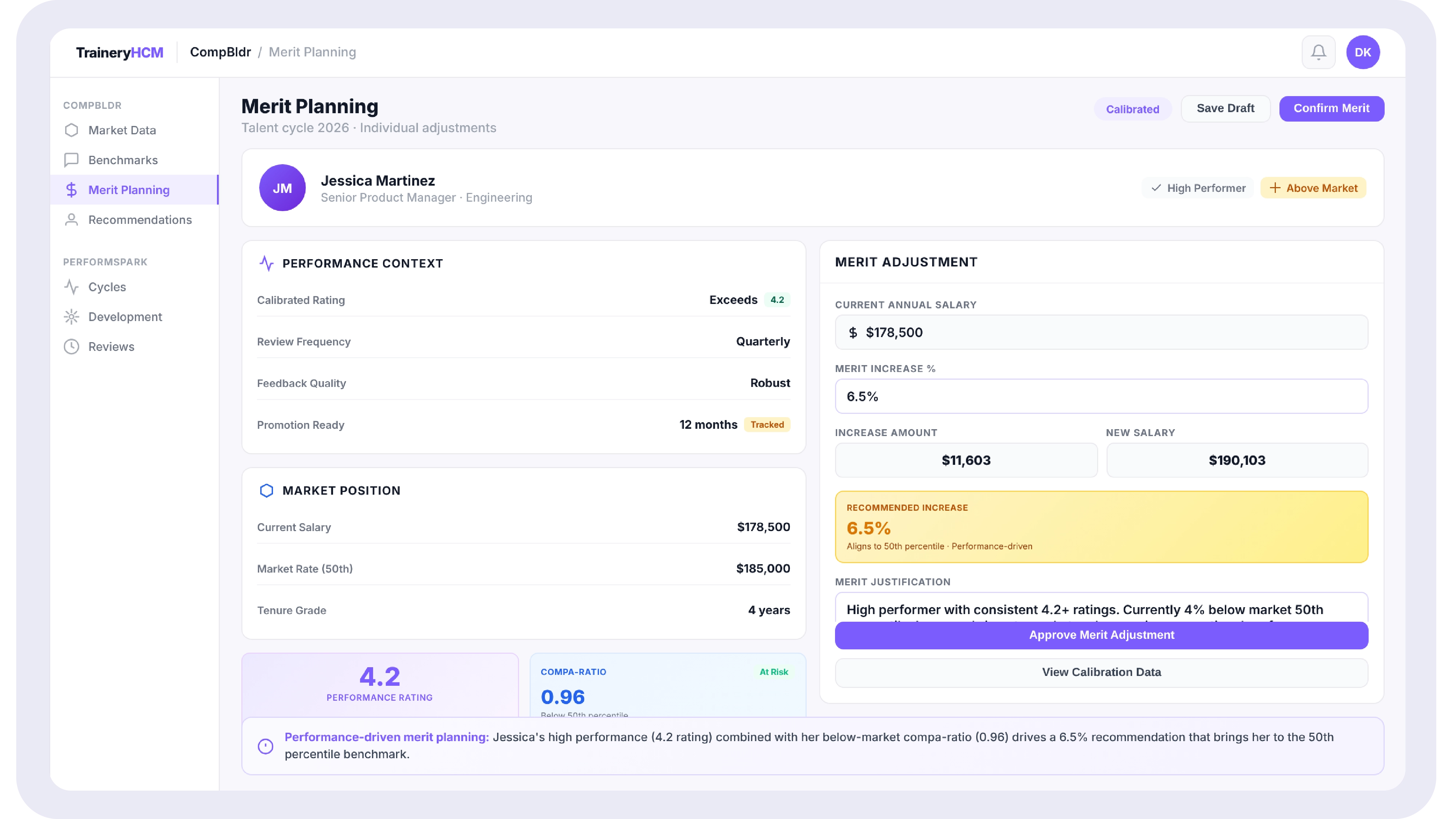1456x819 pixels.
Task: Click Performance-driven merit planning heading text
Action: pyautogui.click(x=387, y=737)
